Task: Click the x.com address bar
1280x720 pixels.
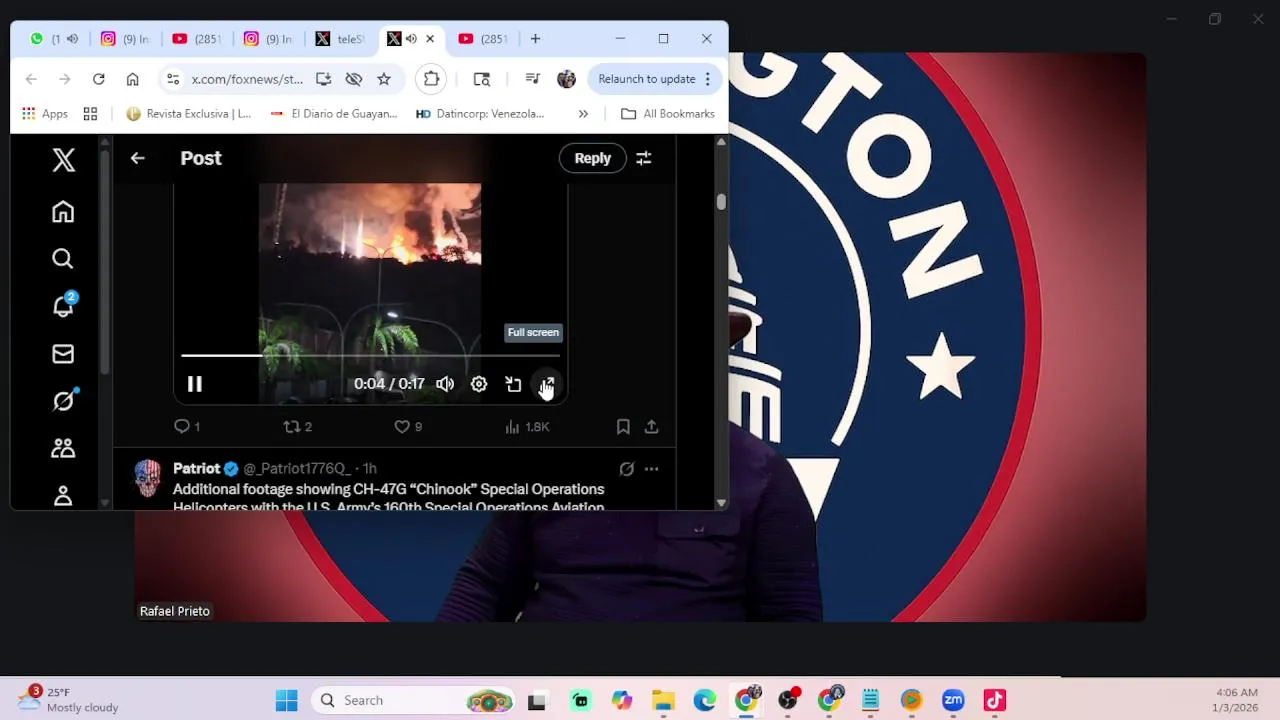Action: click(247, 79)
